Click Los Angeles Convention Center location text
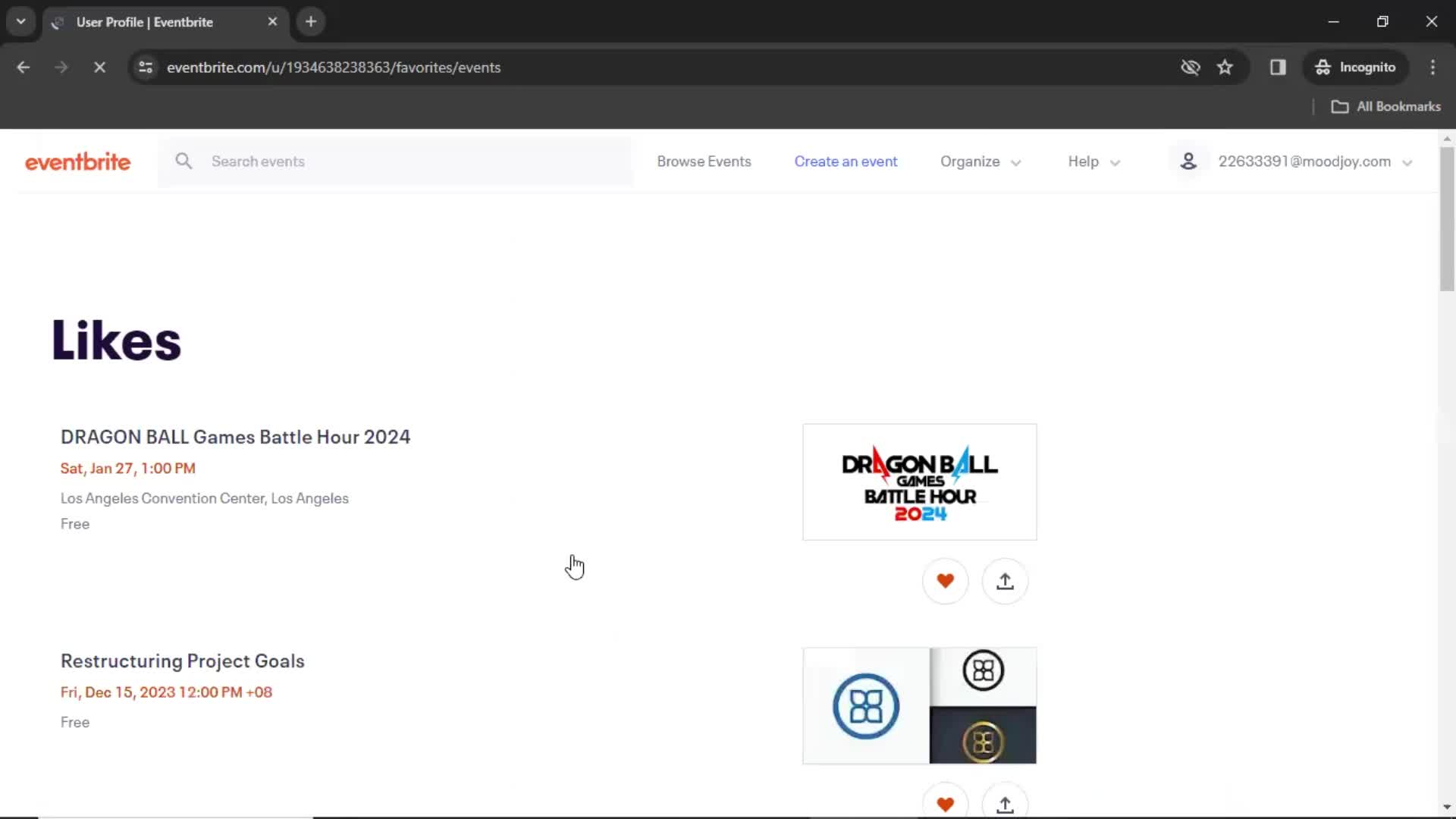This screenshot has height=819, width=1456. [x=205, y=498]
